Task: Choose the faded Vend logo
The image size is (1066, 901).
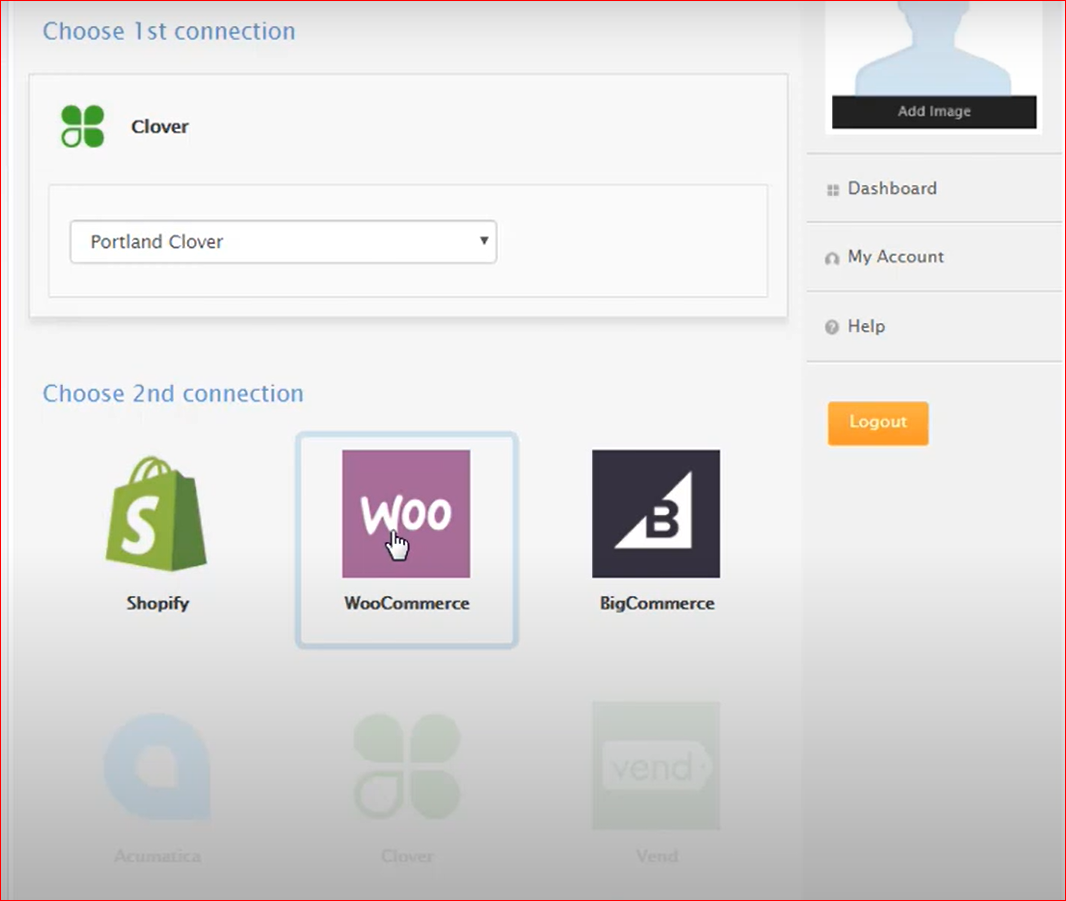Action: point(656,766)
